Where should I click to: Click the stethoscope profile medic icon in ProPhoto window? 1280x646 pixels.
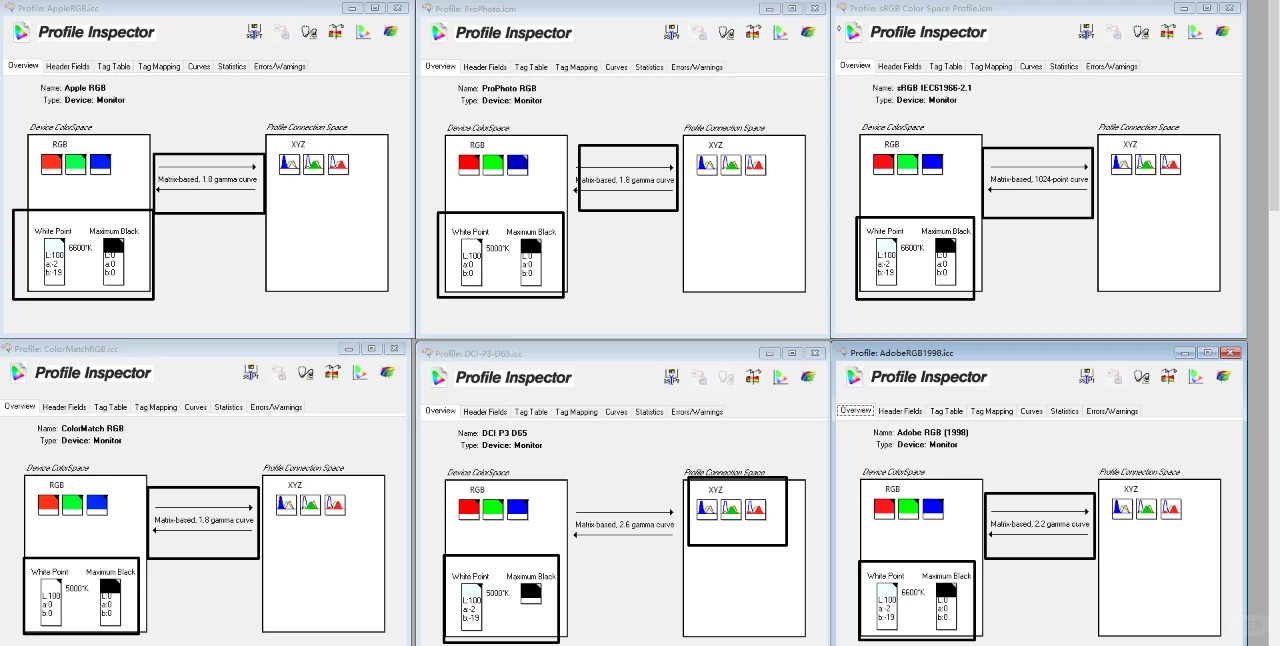726,32
